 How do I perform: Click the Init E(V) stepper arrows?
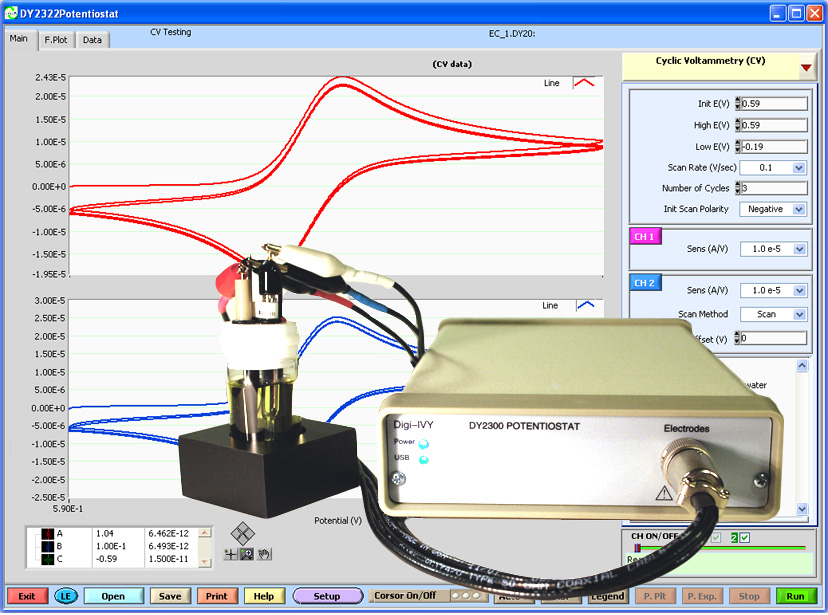tap(738, 104)
